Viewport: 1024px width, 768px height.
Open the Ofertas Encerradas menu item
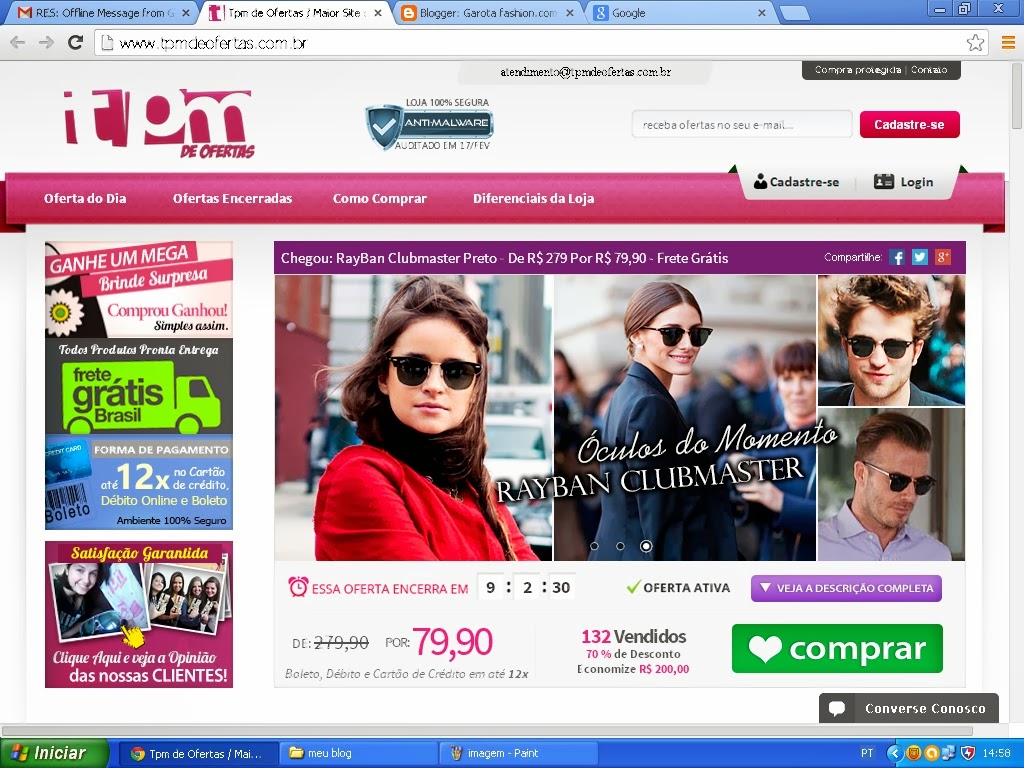coord(232,199)
